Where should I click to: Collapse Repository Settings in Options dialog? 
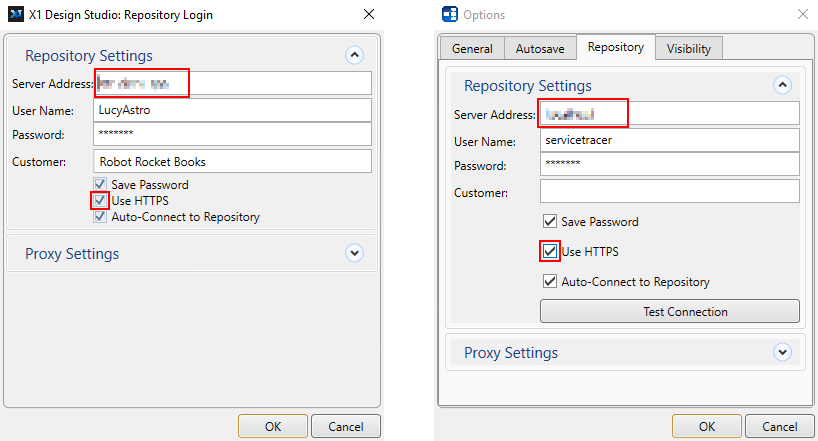(783, 86)
